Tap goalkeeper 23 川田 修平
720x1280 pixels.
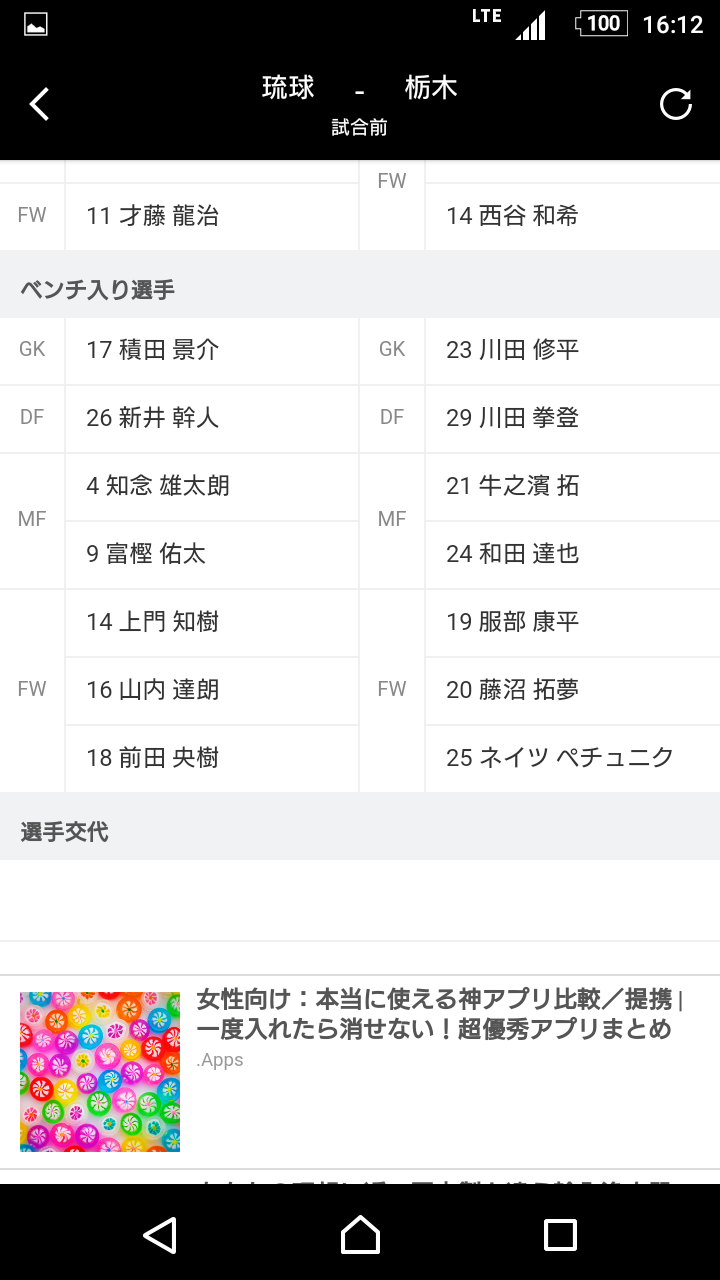click(513, 350)
